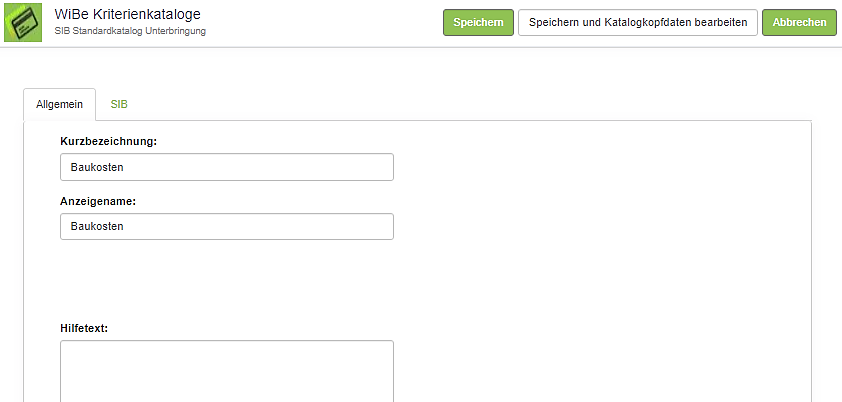Switch to the Allgemein tab
The image size is (842, 402).
(x=59, y=104)
